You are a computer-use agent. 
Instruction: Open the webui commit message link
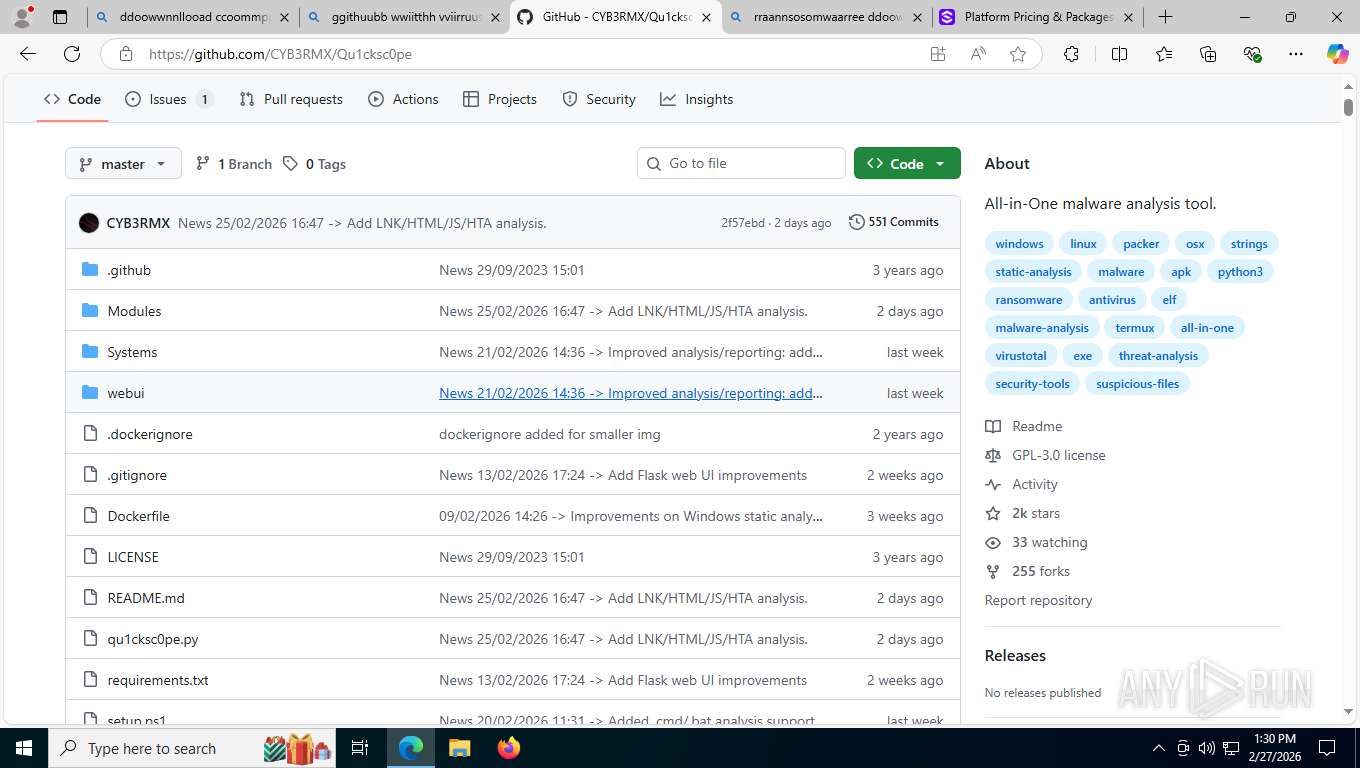[631, 393]
